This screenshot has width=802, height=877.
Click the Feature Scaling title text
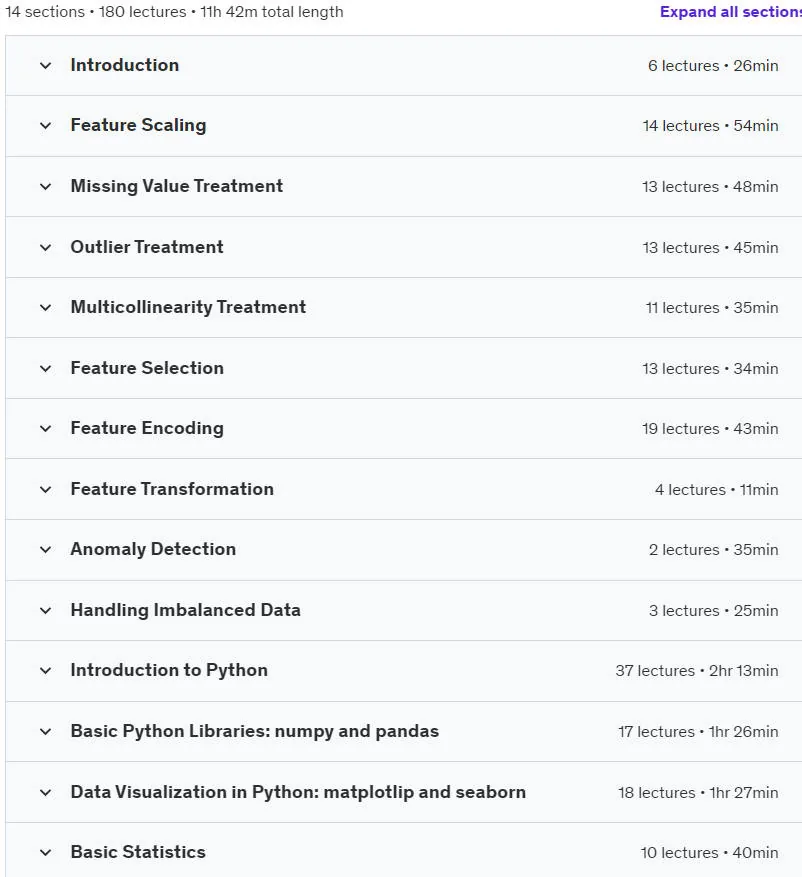coord(138,125)
